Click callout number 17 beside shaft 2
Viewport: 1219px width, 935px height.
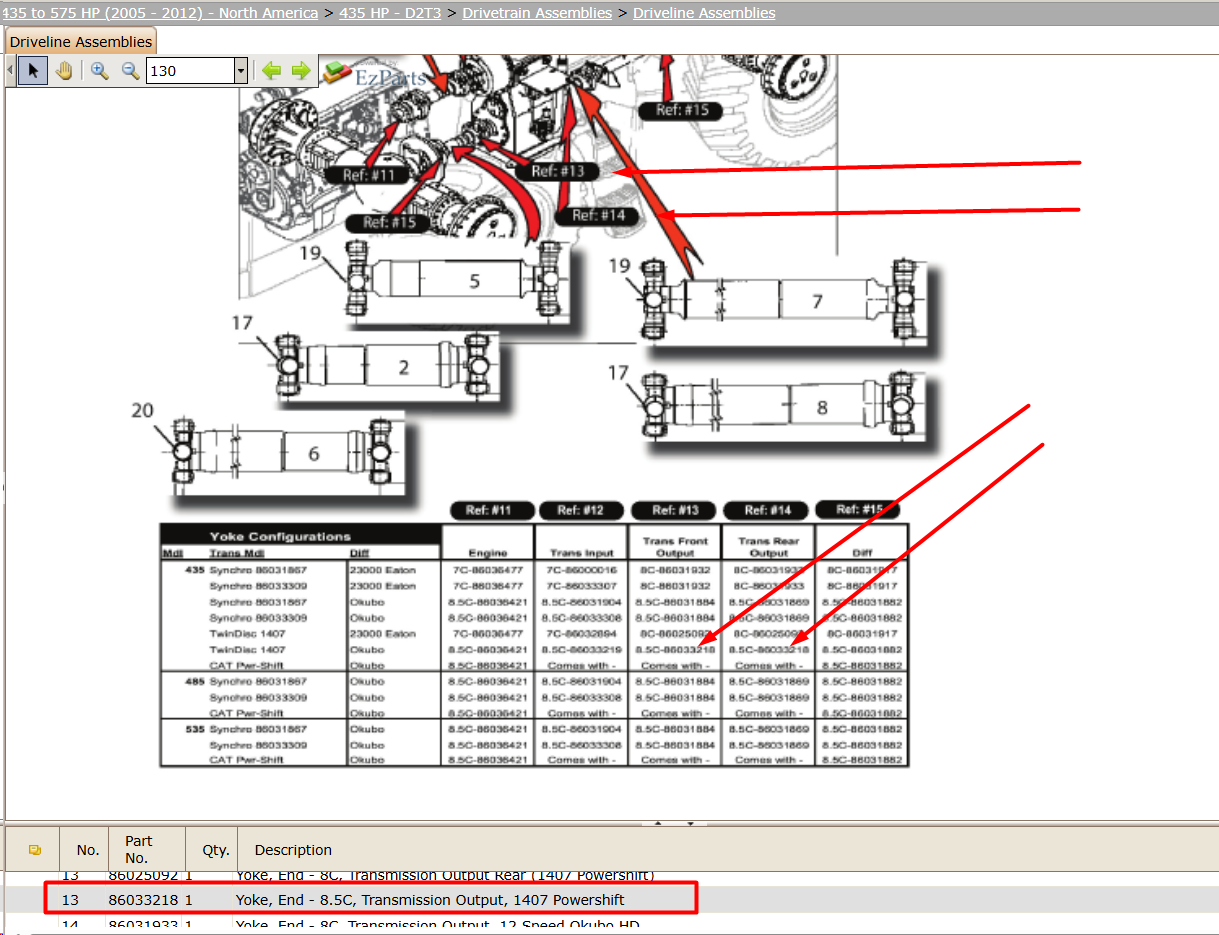[x=243, y=323]
